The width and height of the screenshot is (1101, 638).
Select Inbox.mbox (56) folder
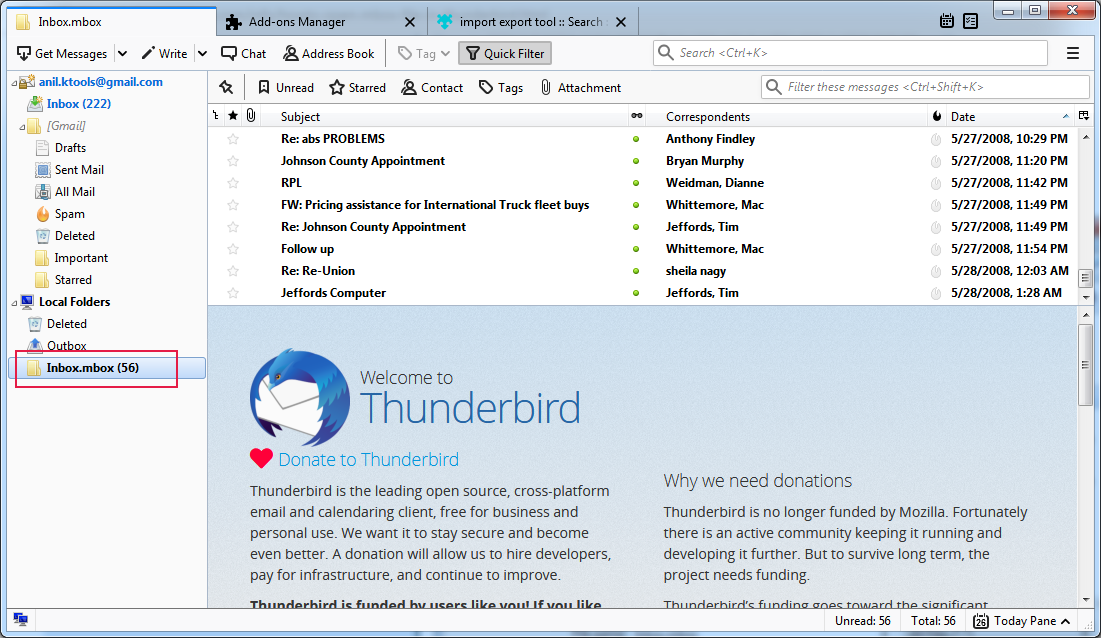(x=107, y=368)
